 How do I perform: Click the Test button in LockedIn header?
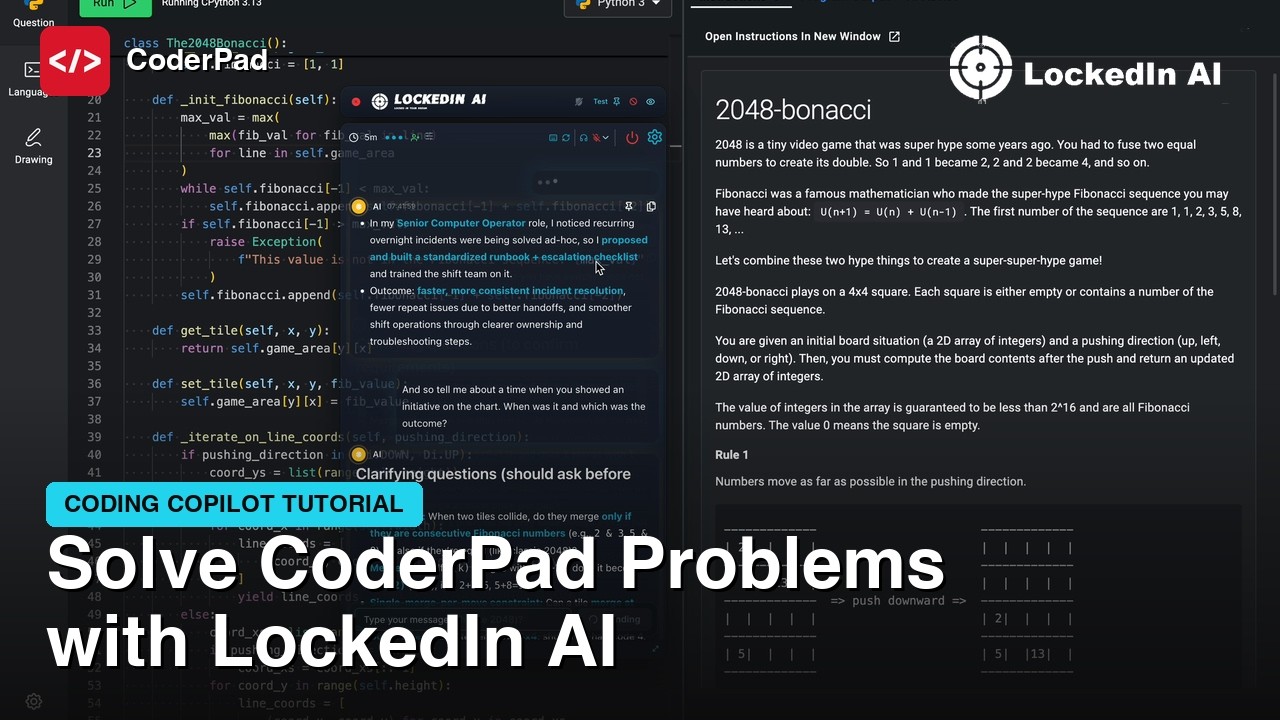[600, 102]
